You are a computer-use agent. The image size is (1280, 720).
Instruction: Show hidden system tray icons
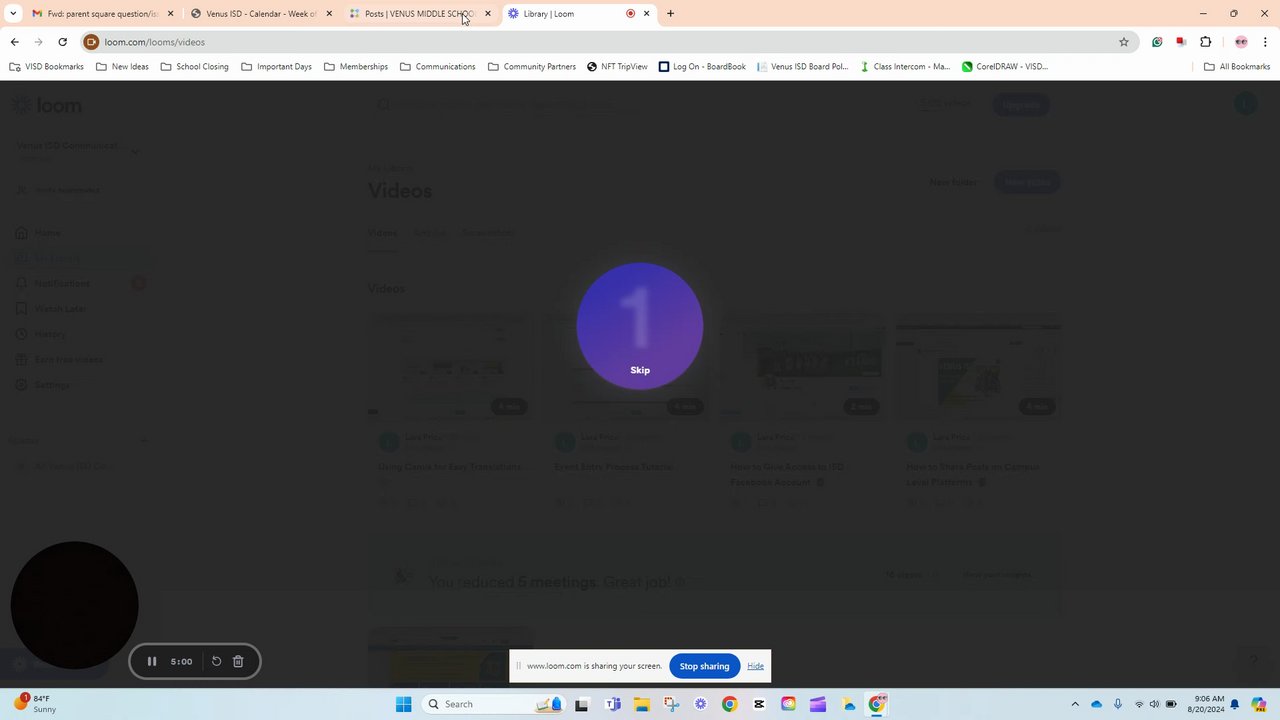(x=1075, y=704)
